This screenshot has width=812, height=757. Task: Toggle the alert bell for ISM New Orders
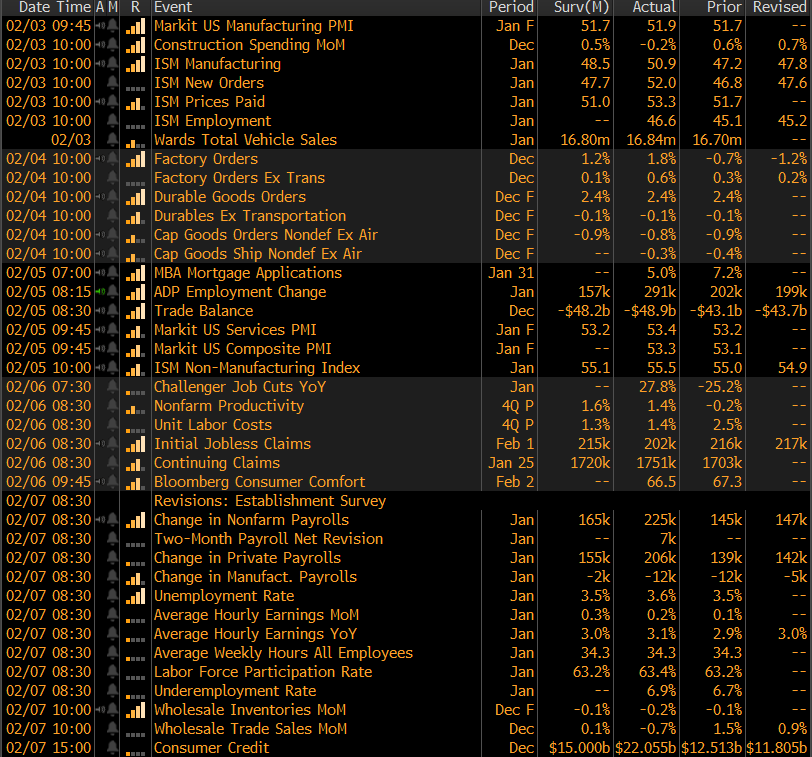pos(114,83)
